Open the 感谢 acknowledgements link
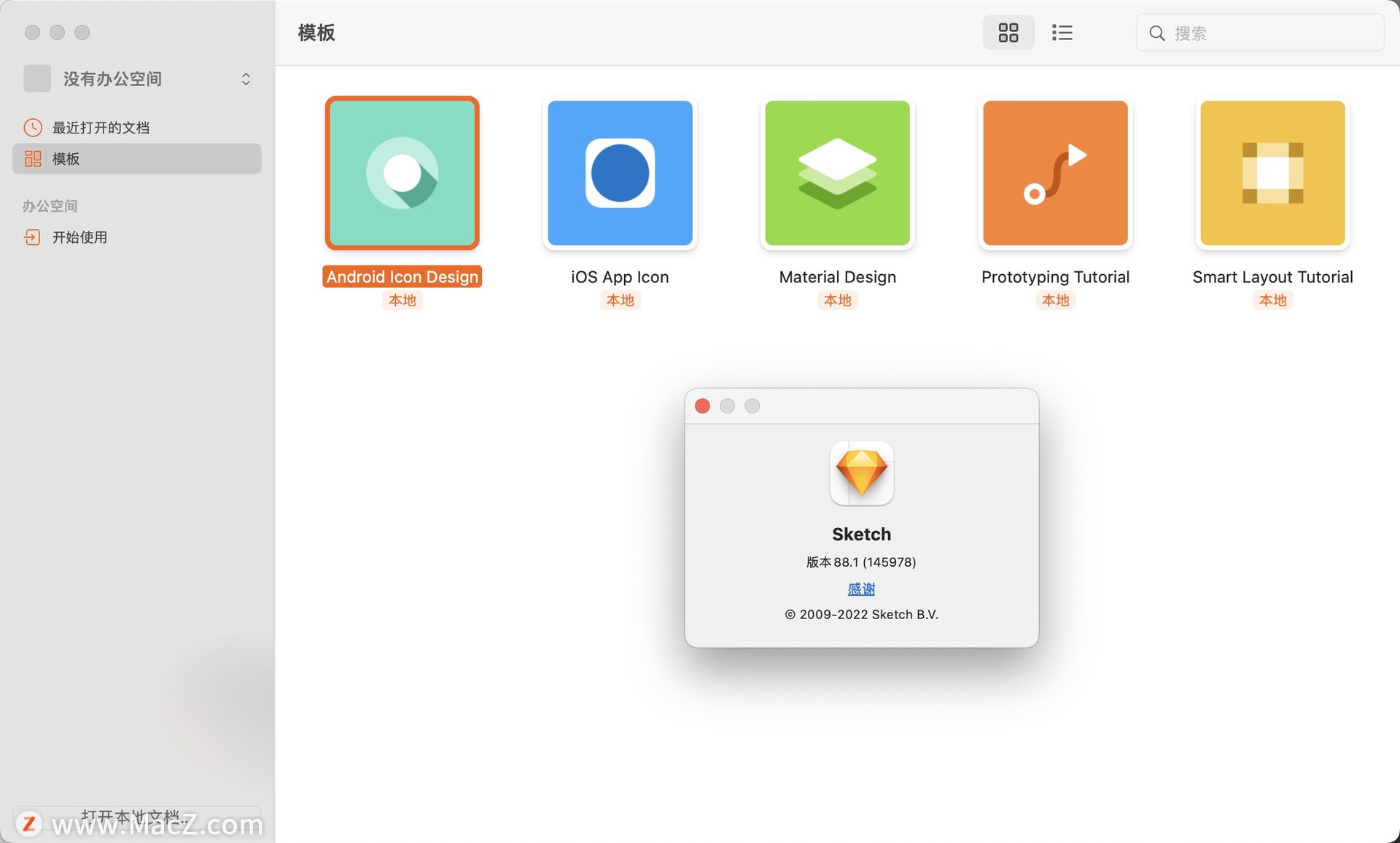 click(861, 589)
